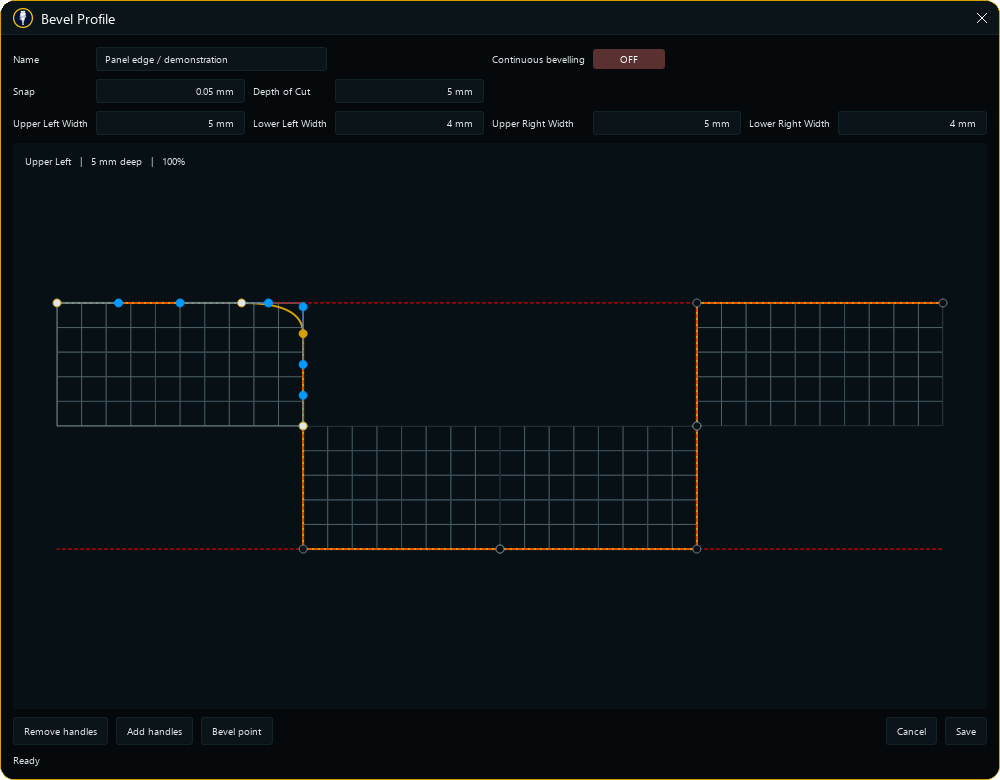Screen dimensions: 1000x780
Task: Toggle Continuous bevelling OFF switch
Action: [x=629, y=59]
